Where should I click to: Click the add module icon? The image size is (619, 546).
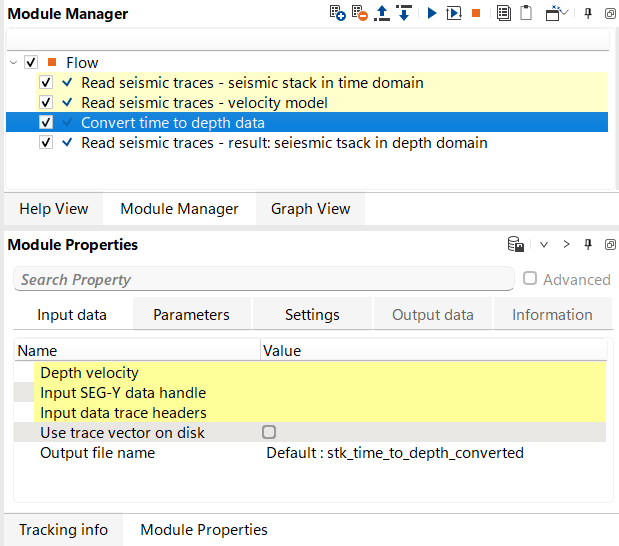(338, 14)
